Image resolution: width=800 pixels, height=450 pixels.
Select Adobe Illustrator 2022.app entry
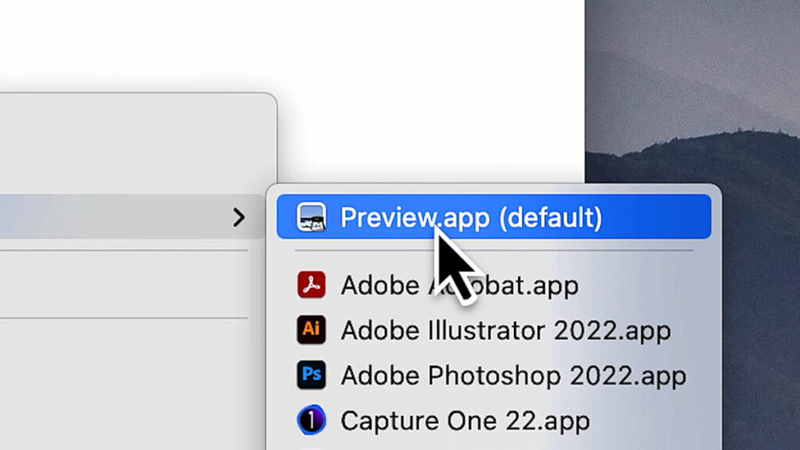494,330
